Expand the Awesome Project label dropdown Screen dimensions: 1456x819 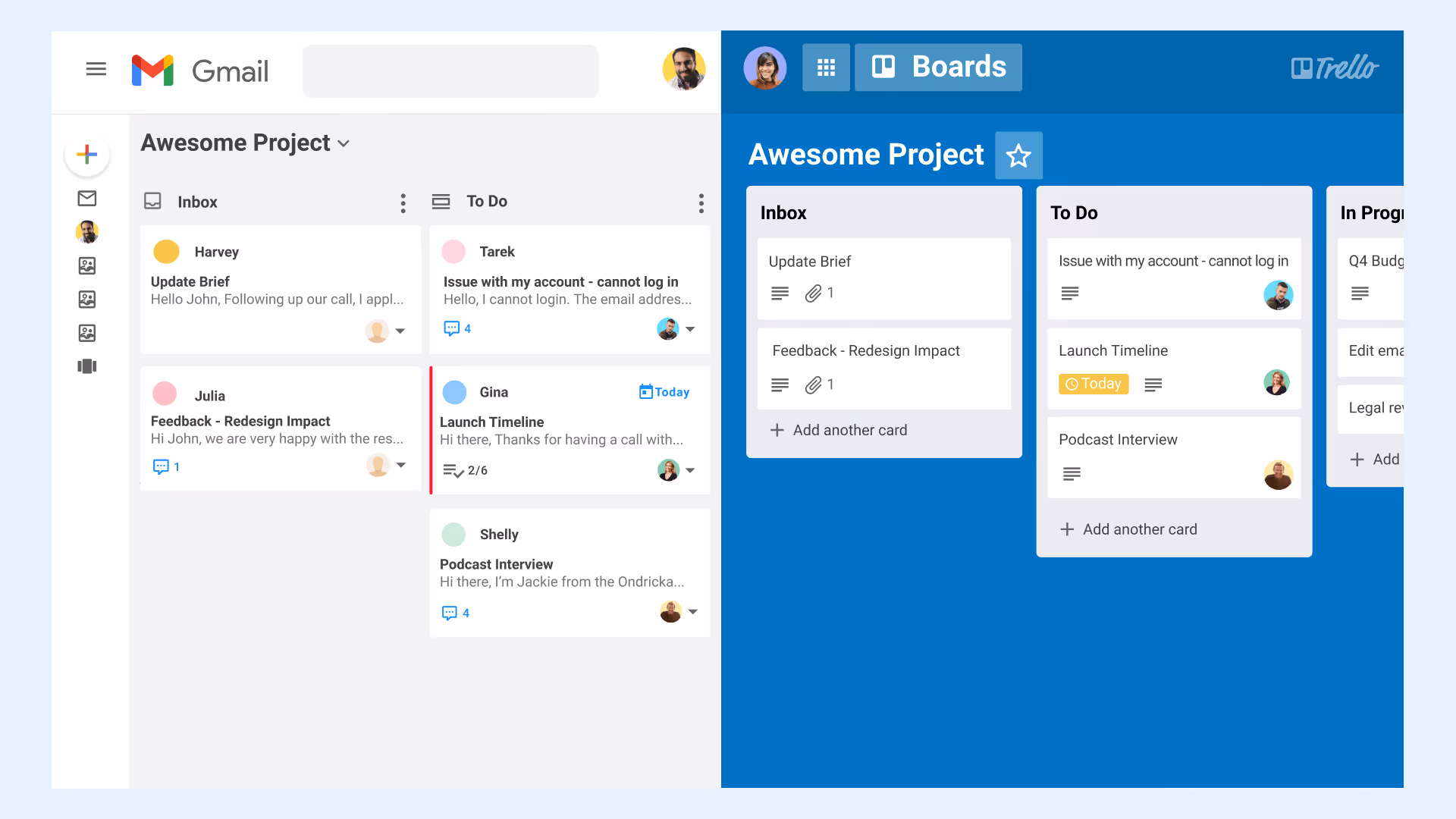344,143
